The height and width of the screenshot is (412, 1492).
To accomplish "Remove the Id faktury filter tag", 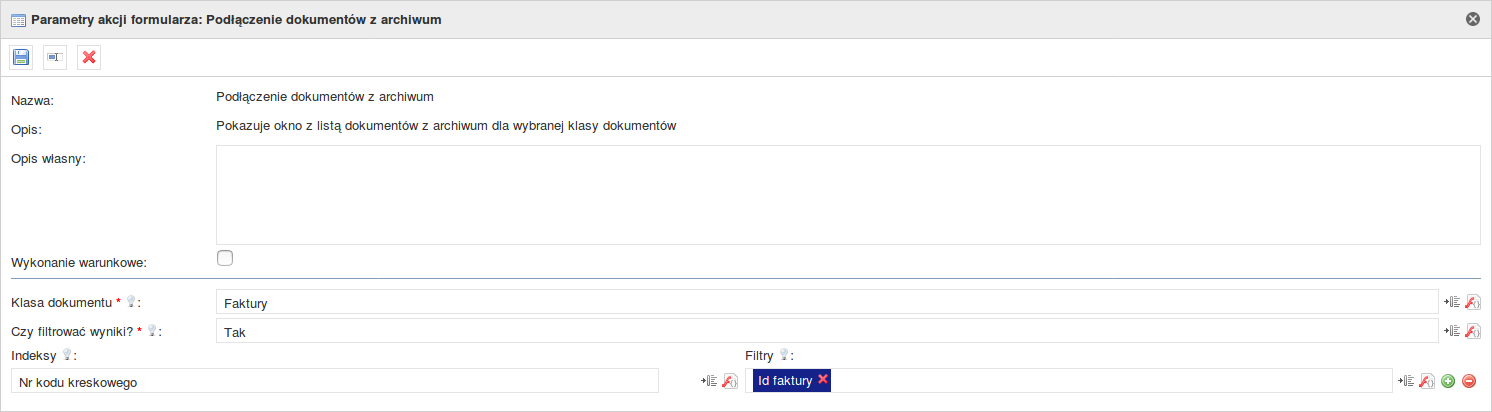I will point(823,379).
